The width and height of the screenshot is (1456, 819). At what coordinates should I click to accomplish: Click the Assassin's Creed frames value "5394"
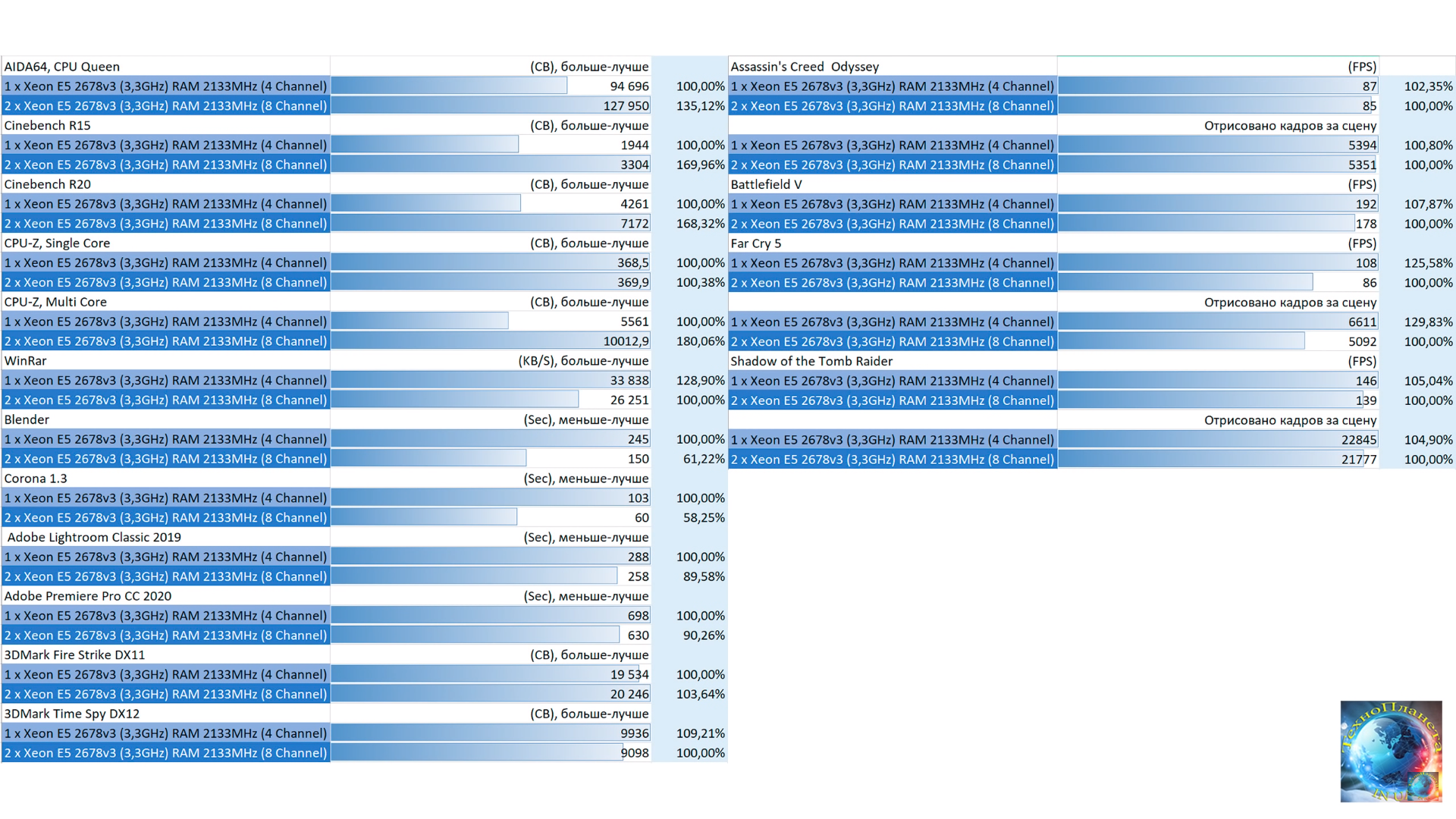coord(1363,145)
